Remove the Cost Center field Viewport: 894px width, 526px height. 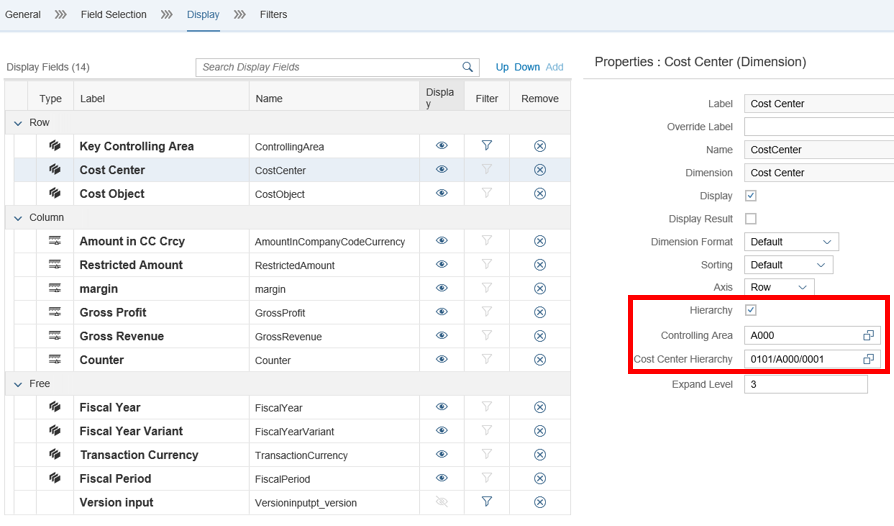[540, 170]
